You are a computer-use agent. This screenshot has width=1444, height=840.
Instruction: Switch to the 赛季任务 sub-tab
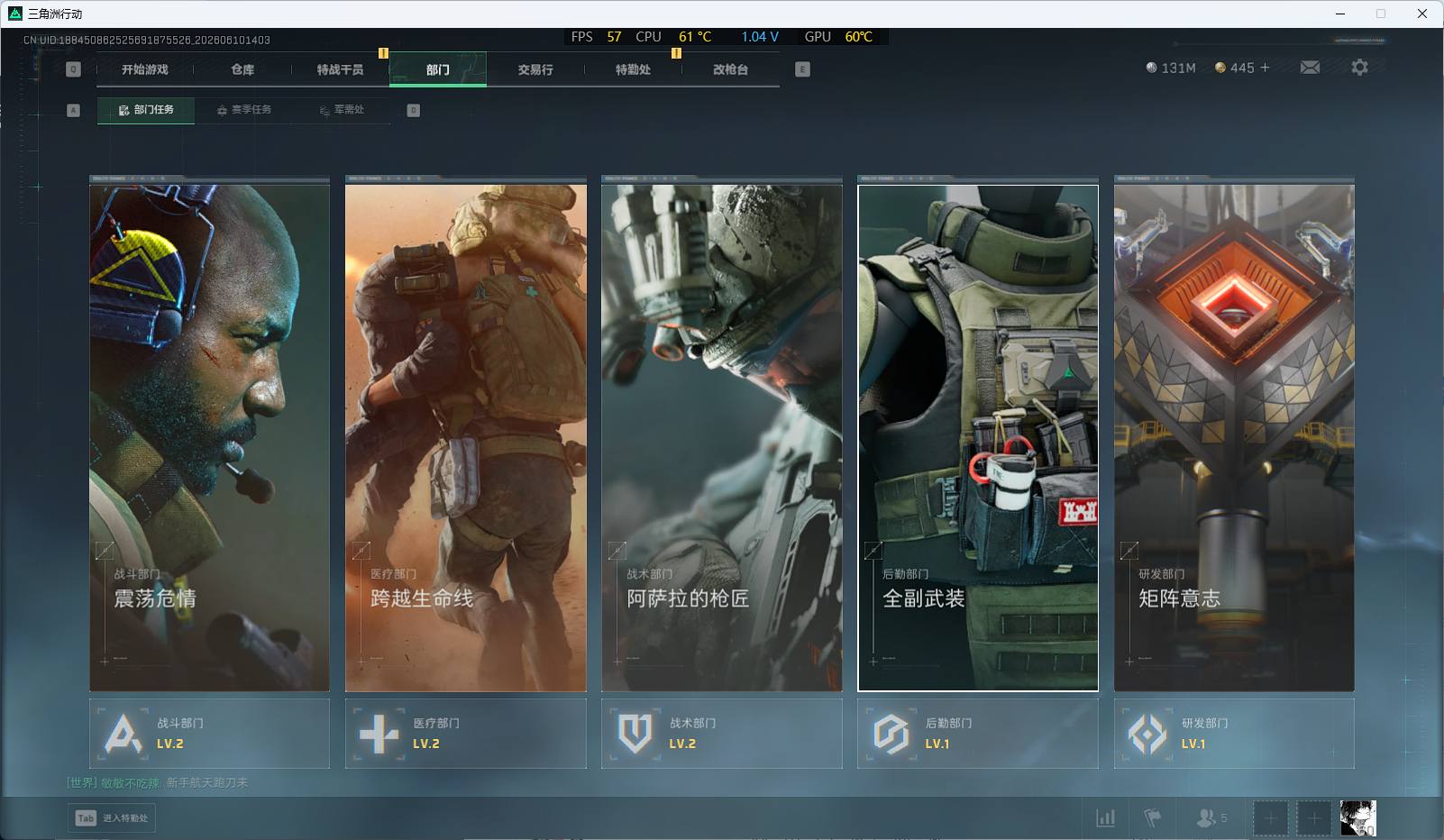244,110
